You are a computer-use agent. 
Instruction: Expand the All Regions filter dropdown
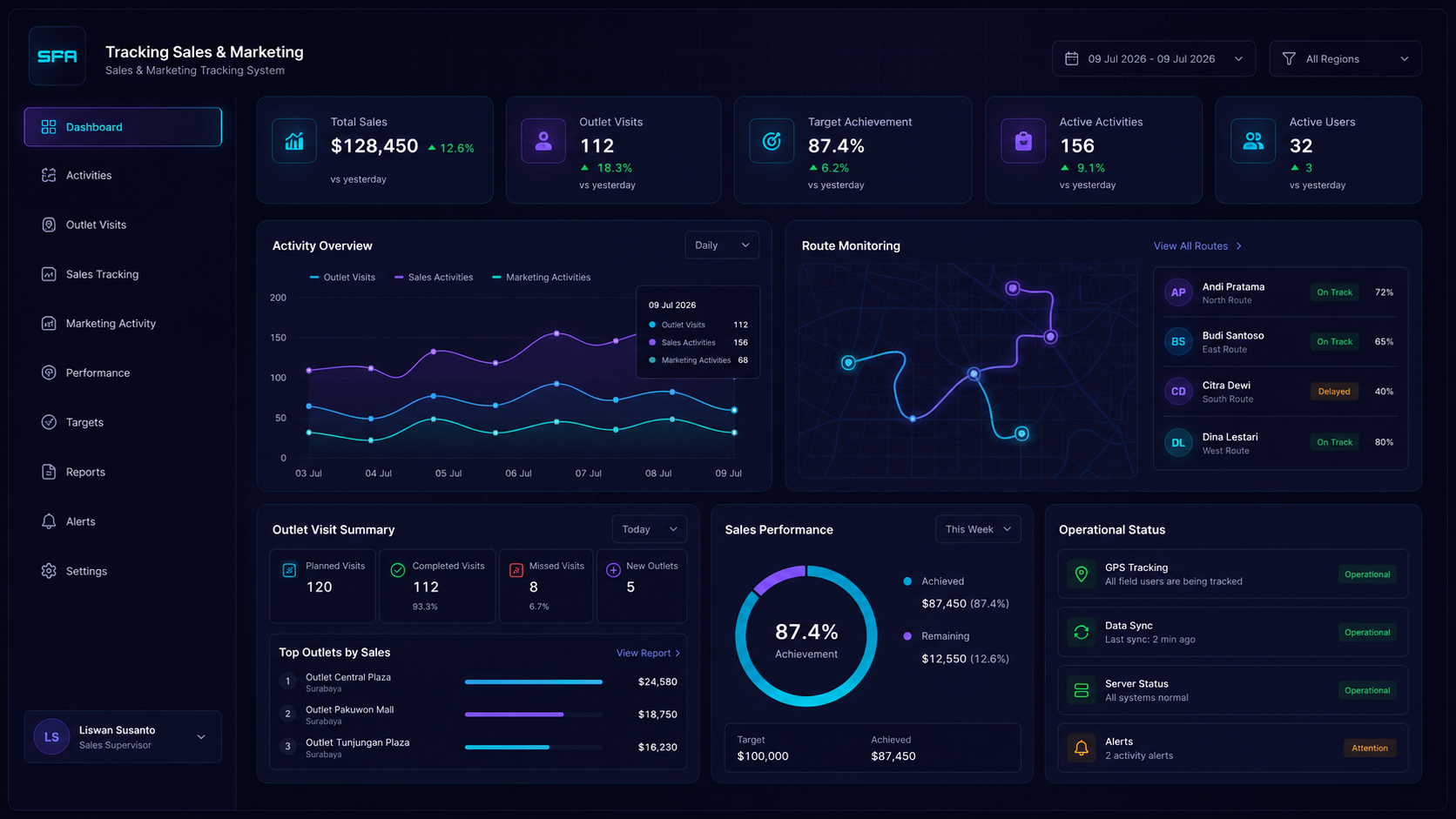1345,58
